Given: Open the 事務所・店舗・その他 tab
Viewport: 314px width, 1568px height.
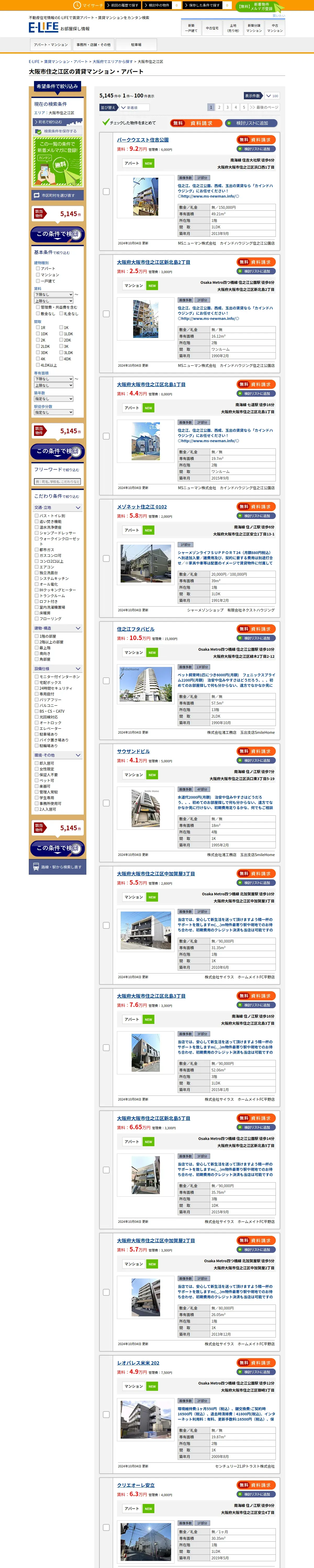Looking at the screenshot, I should coord(93,44).
